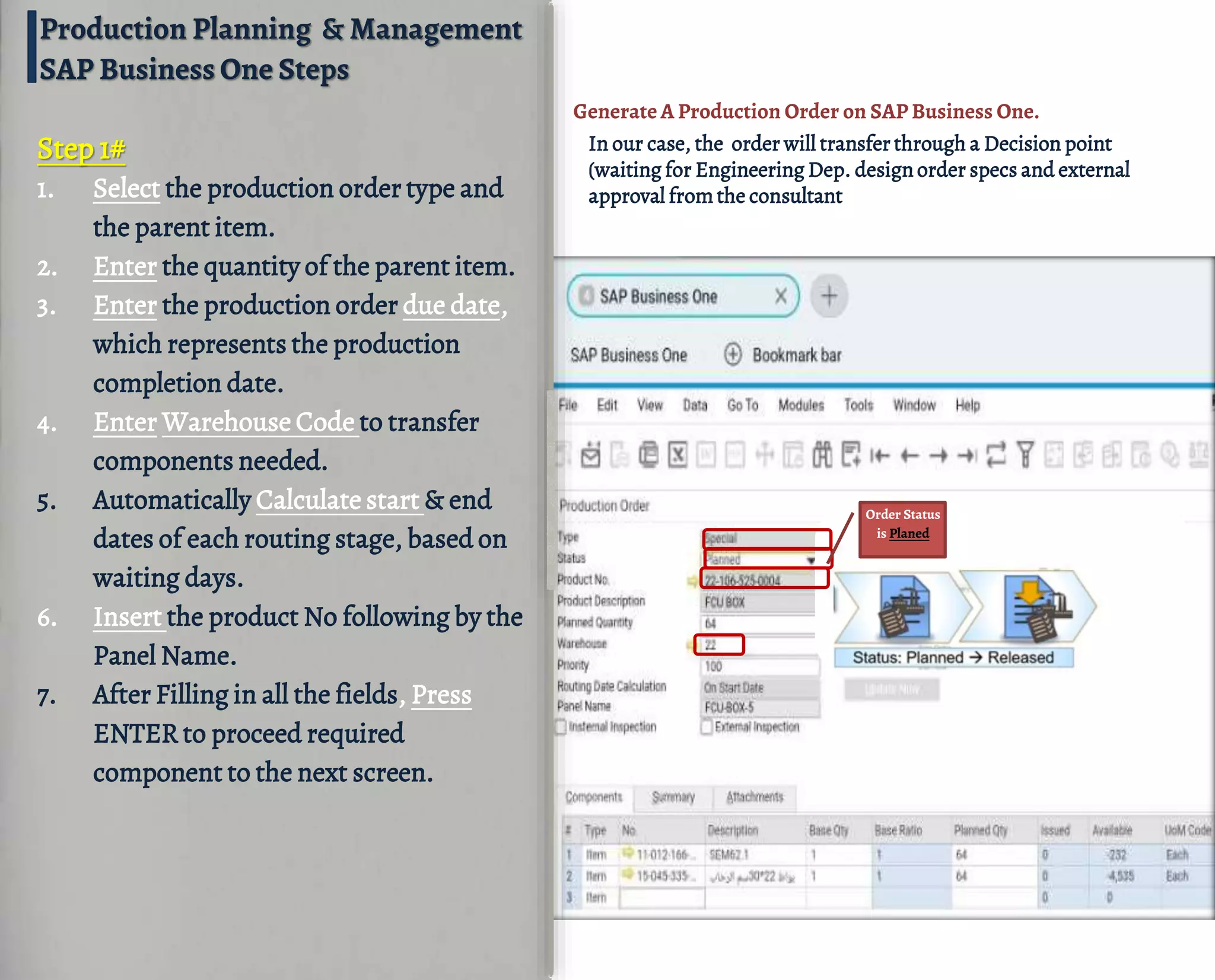Open the Window menu
The height and width of the screenshot is (980, 1215).
pos(914,405)
